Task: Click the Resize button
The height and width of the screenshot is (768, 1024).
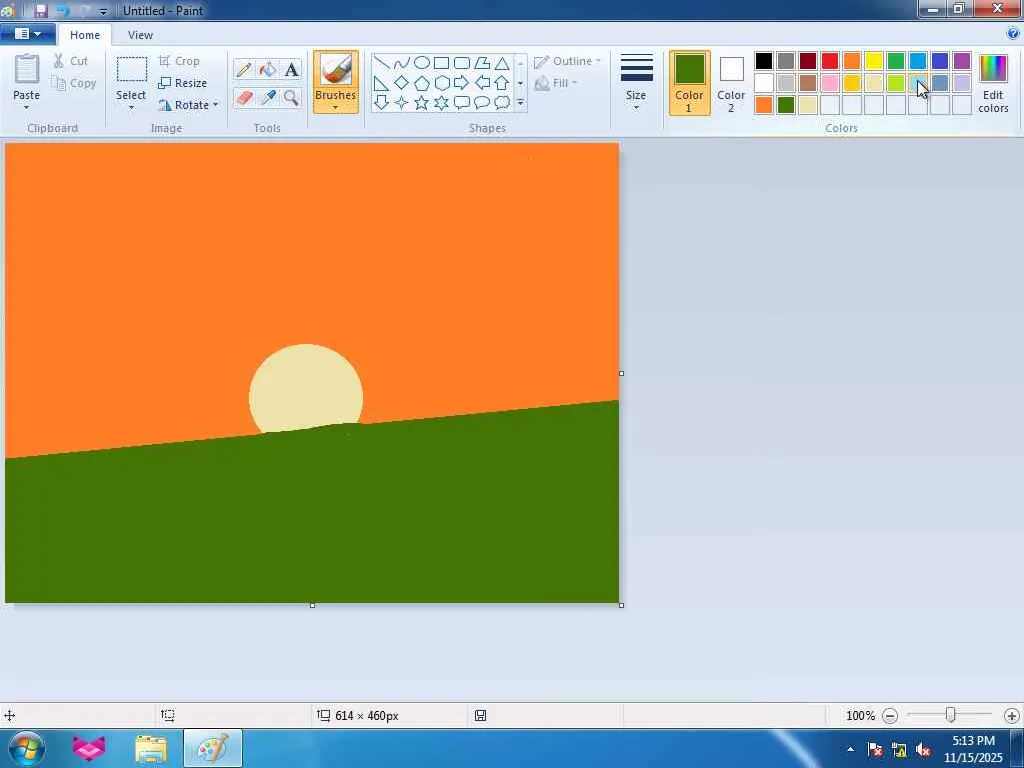Action: tap(182, 83)
